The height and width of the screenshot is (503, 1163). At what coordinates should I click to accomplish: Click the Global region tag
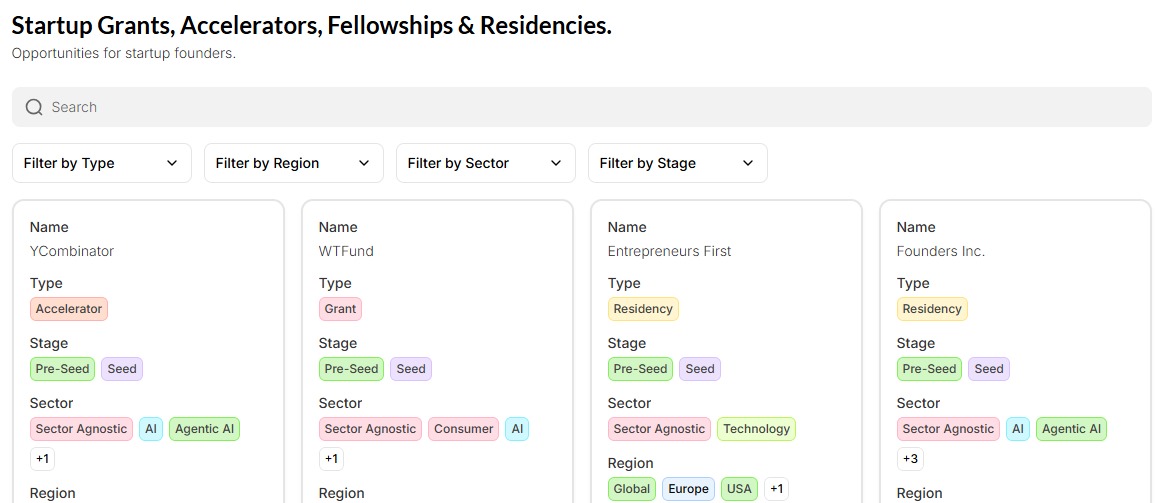(632, 489)
